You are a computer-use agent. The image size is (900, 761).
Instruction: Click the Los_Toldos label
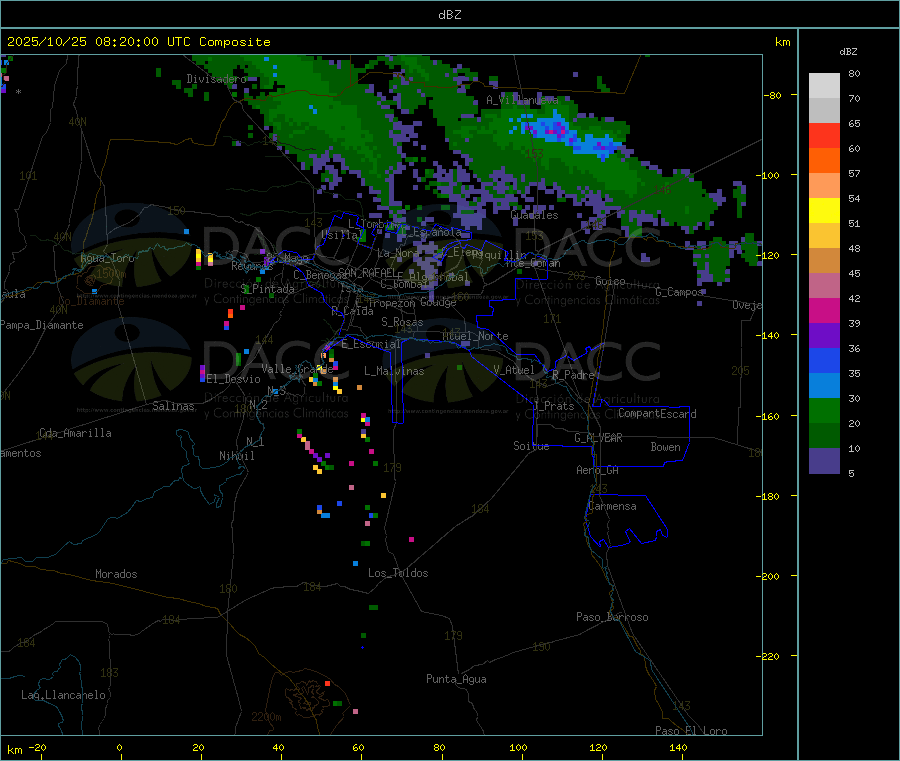[398, 573]
